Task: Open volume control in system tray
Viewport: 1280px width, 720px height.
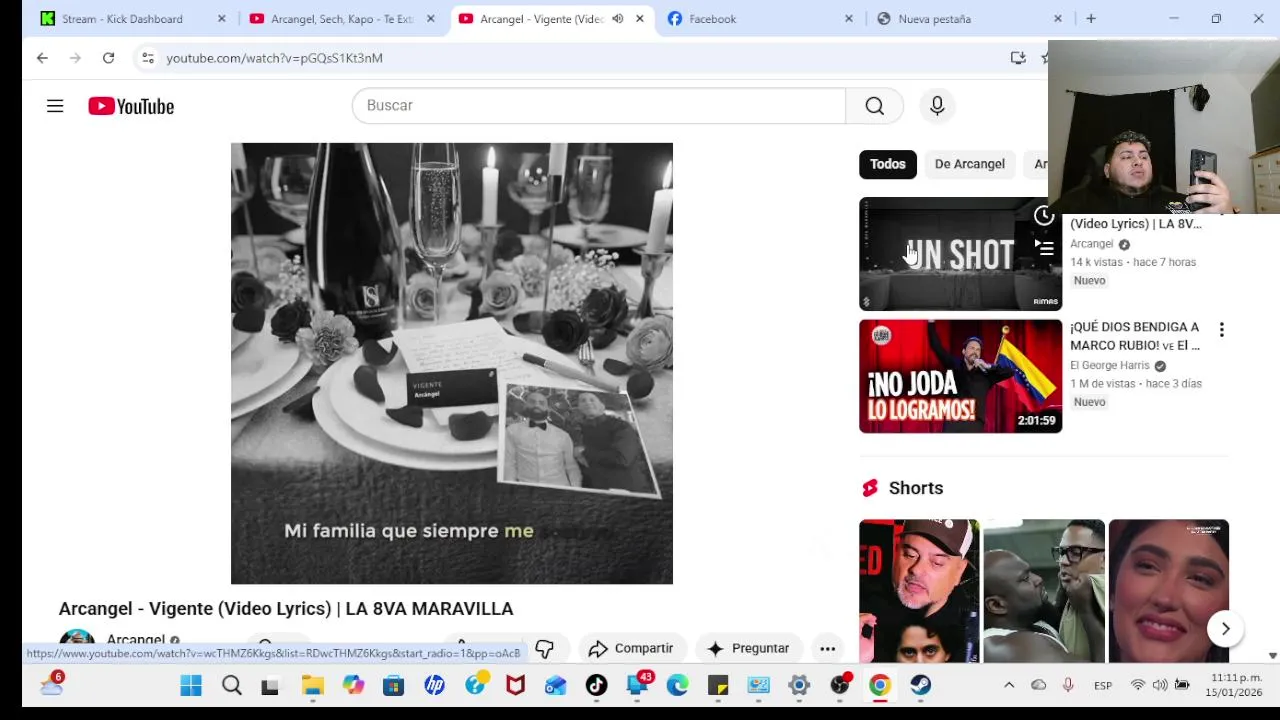Action: click(1160, 685)
